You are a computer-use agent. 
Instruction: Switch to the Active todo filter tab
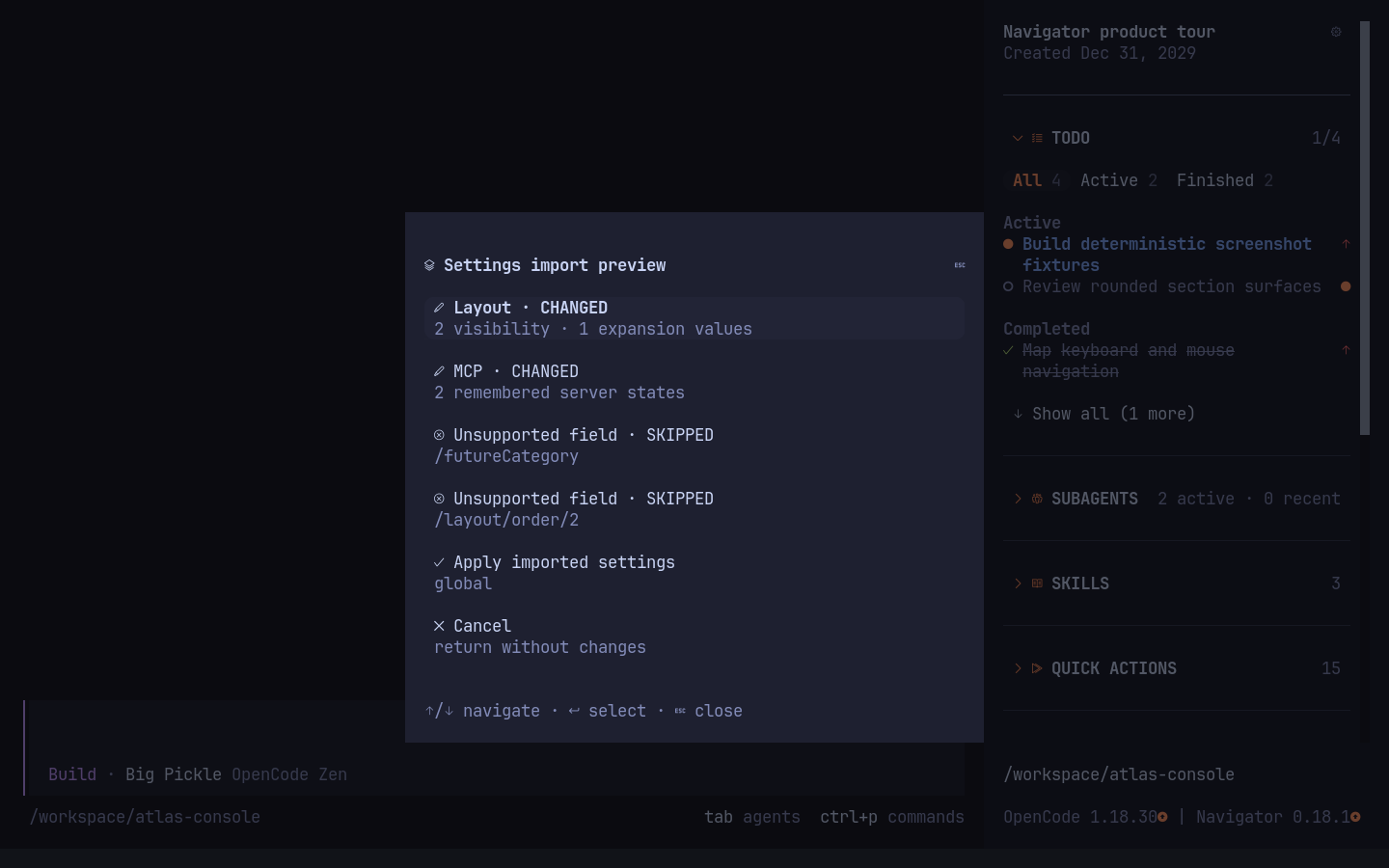1119,180
